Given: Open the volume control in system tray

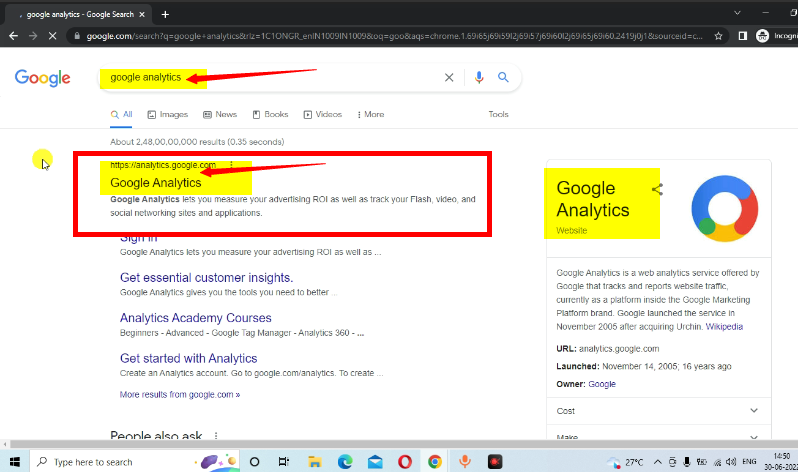Looking at the screenshot, I should pyautogui.click(x=731, y=462).
